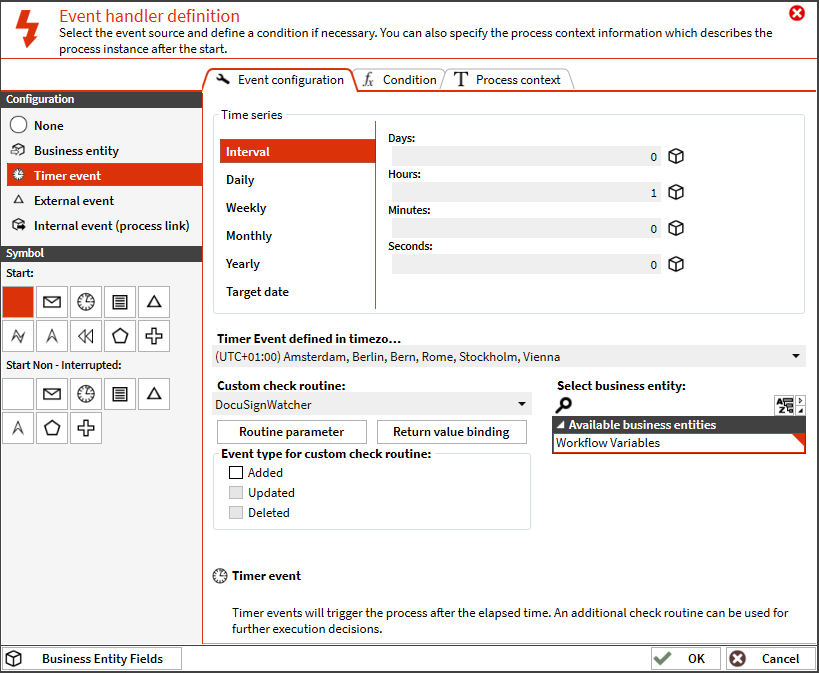This screenshot has height=673, width=819.
Task: Select the envelope message symbol under Start
Action: click(x=52, y=301)
